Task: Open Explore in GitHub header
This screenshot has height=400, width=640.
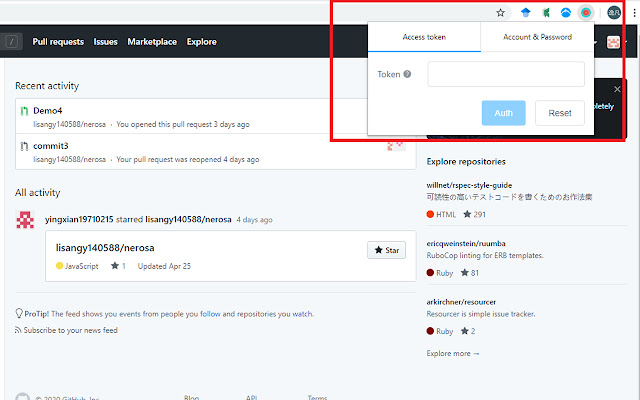Action: click(202, 42)
